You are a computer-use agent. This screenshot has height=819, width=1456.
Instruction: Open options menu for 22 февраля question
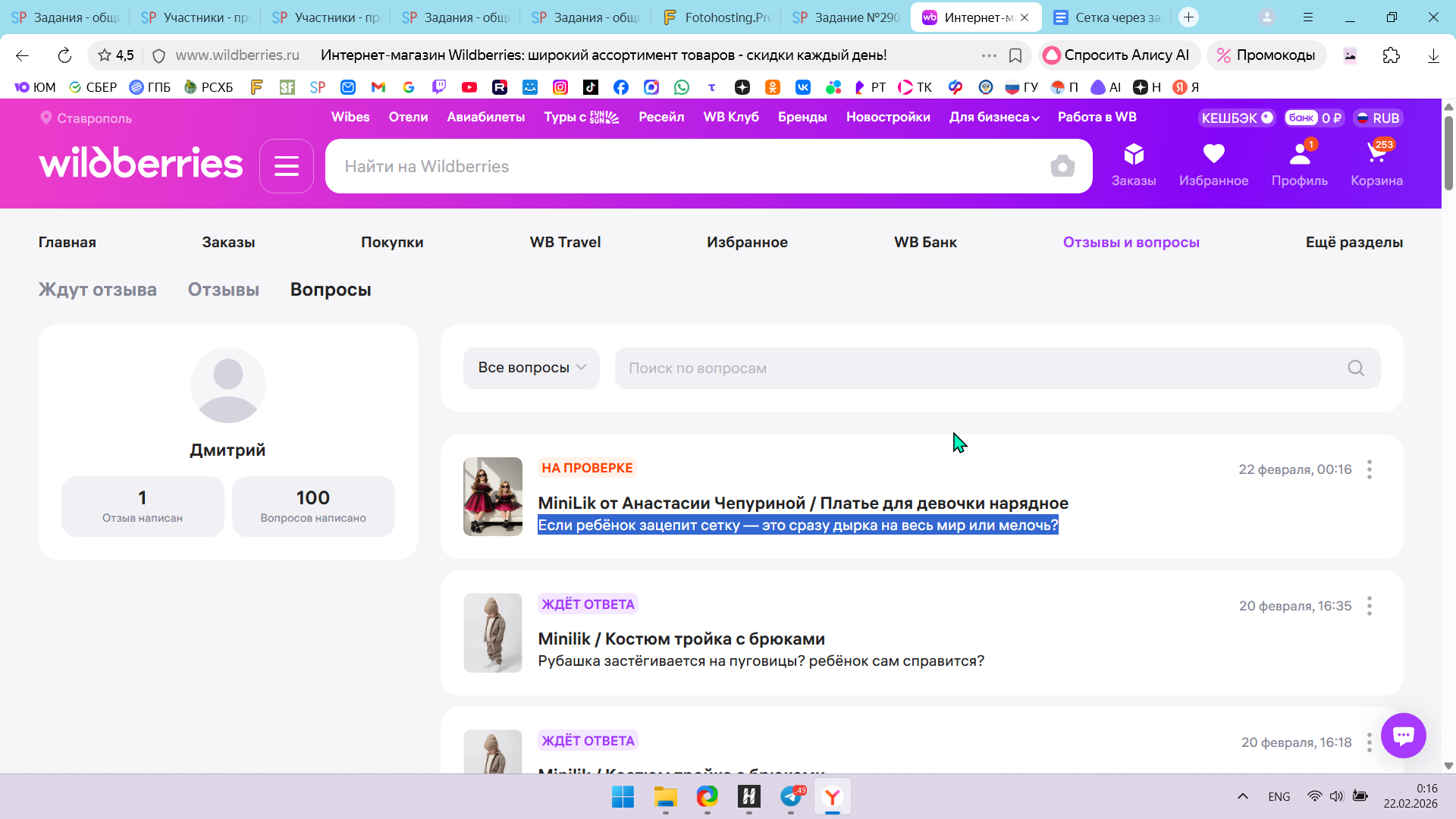[x=1369, y=469]
